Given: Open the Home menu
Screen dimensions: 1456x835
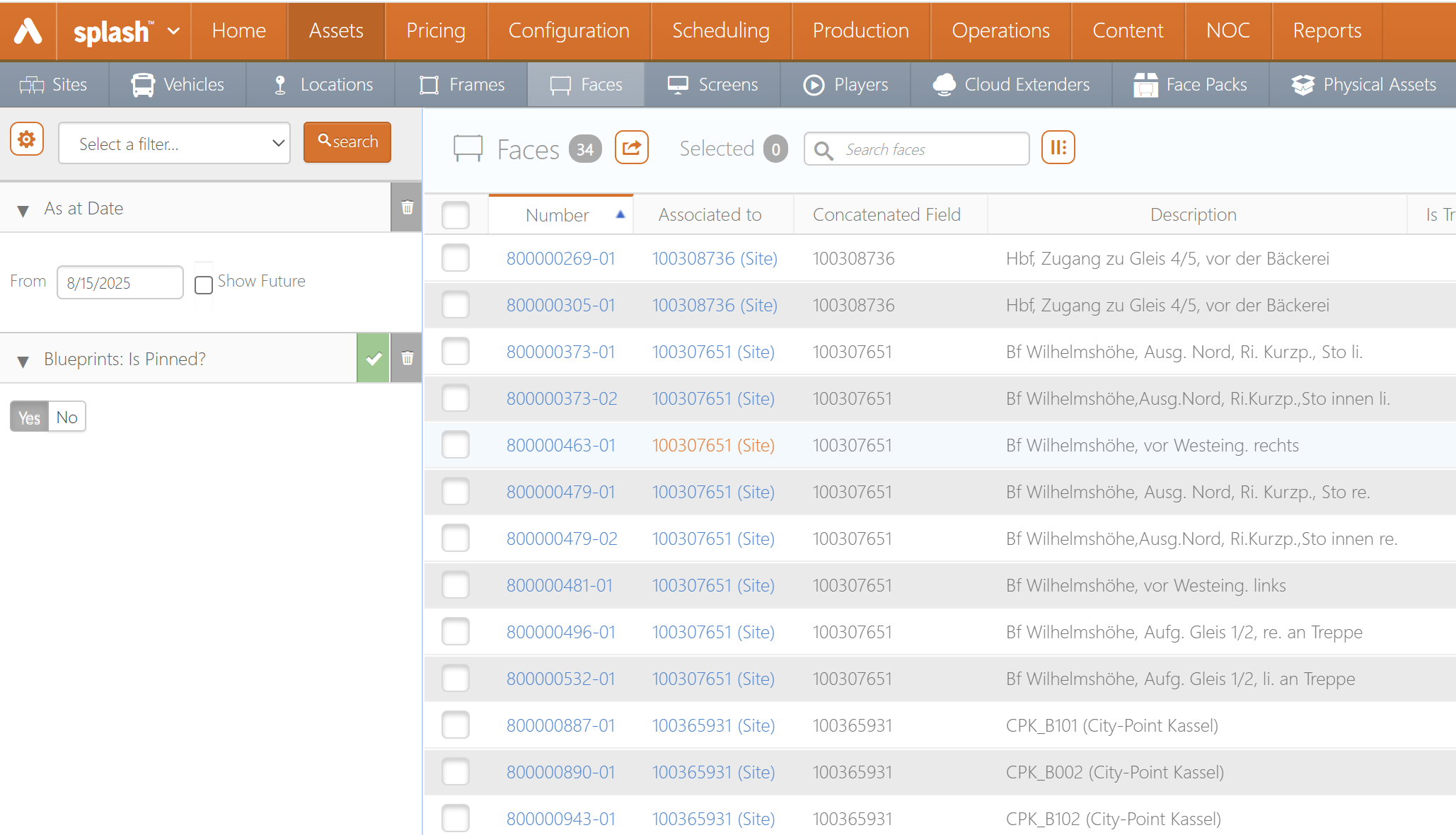Looking at the screenshot, I should click(x=239, y=30).
